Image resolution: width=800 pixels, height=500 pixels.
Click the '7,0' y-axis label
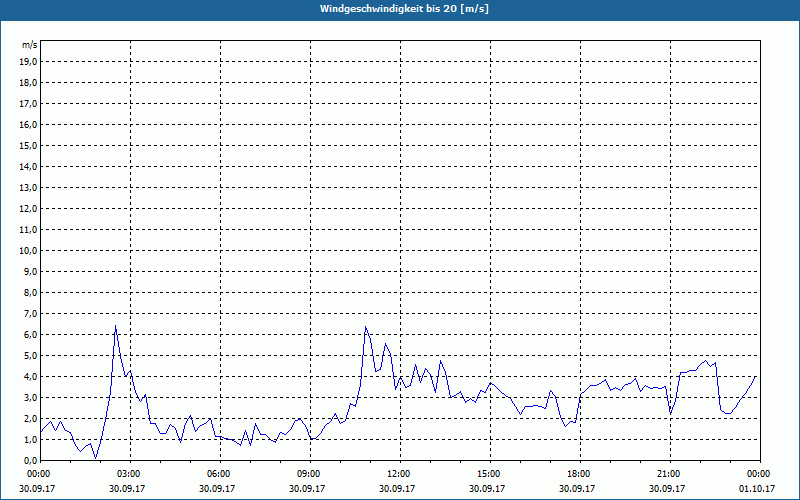click(x=30, y=313)
